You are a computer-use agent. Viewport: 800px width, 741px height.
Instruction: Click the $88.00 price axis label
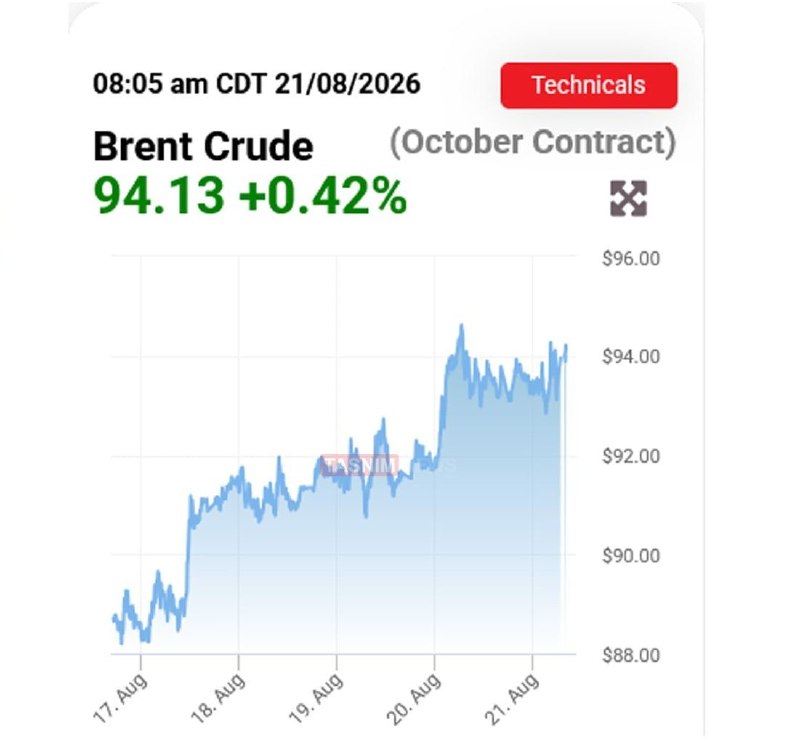[631, 655]
